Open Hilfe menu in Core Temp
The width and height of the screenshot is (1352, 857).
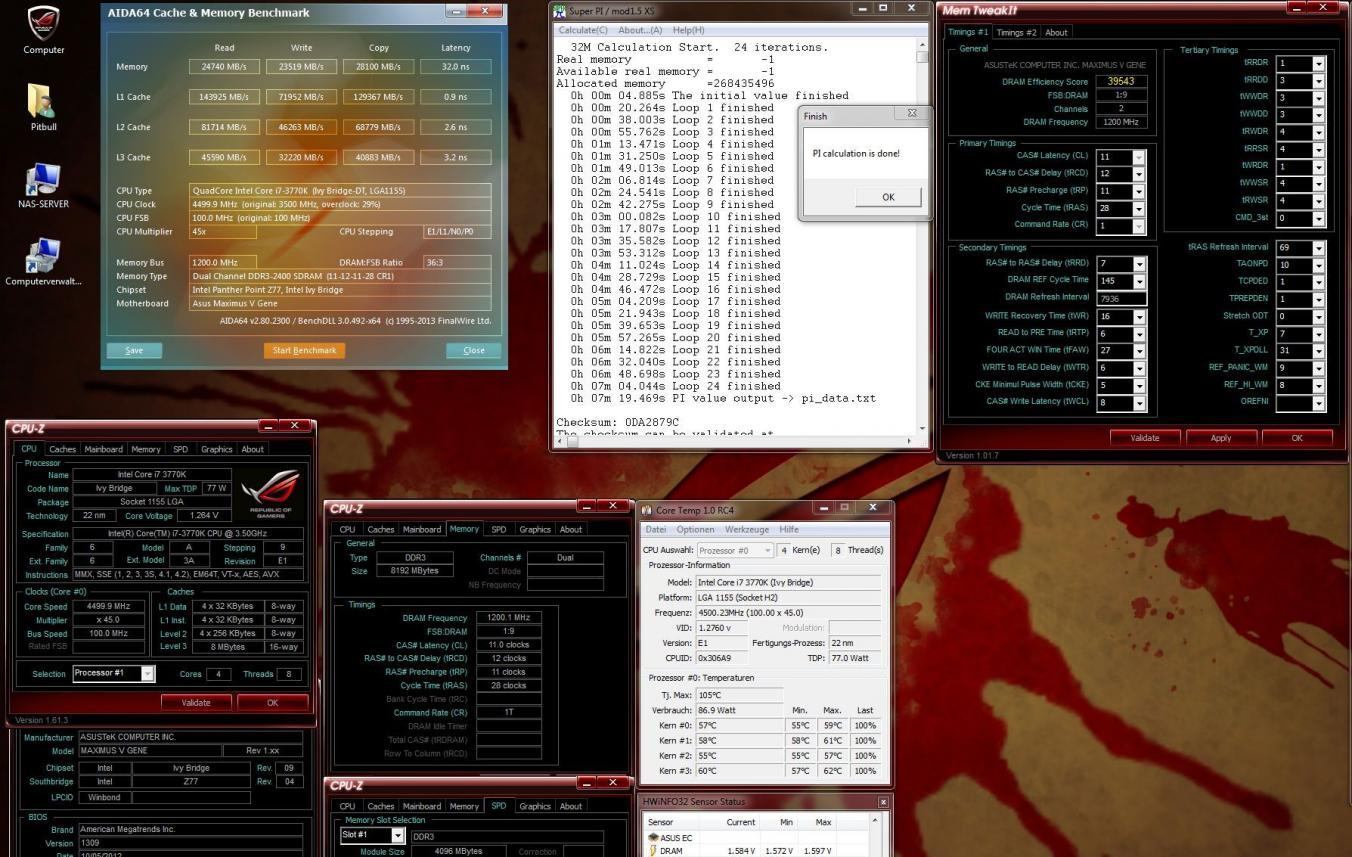tap(789, 529)
